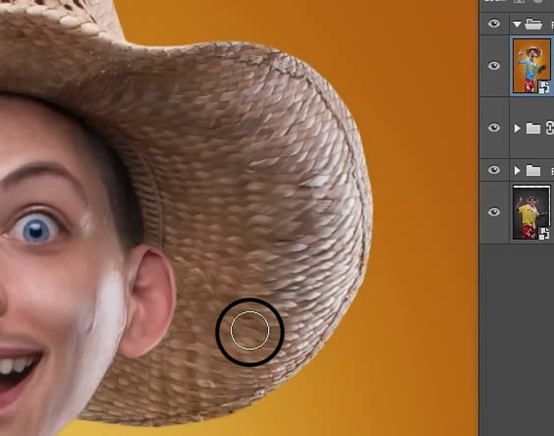Select the orange-background layer thumbnail
Screen dimensions: 554x436
[531, 66]
